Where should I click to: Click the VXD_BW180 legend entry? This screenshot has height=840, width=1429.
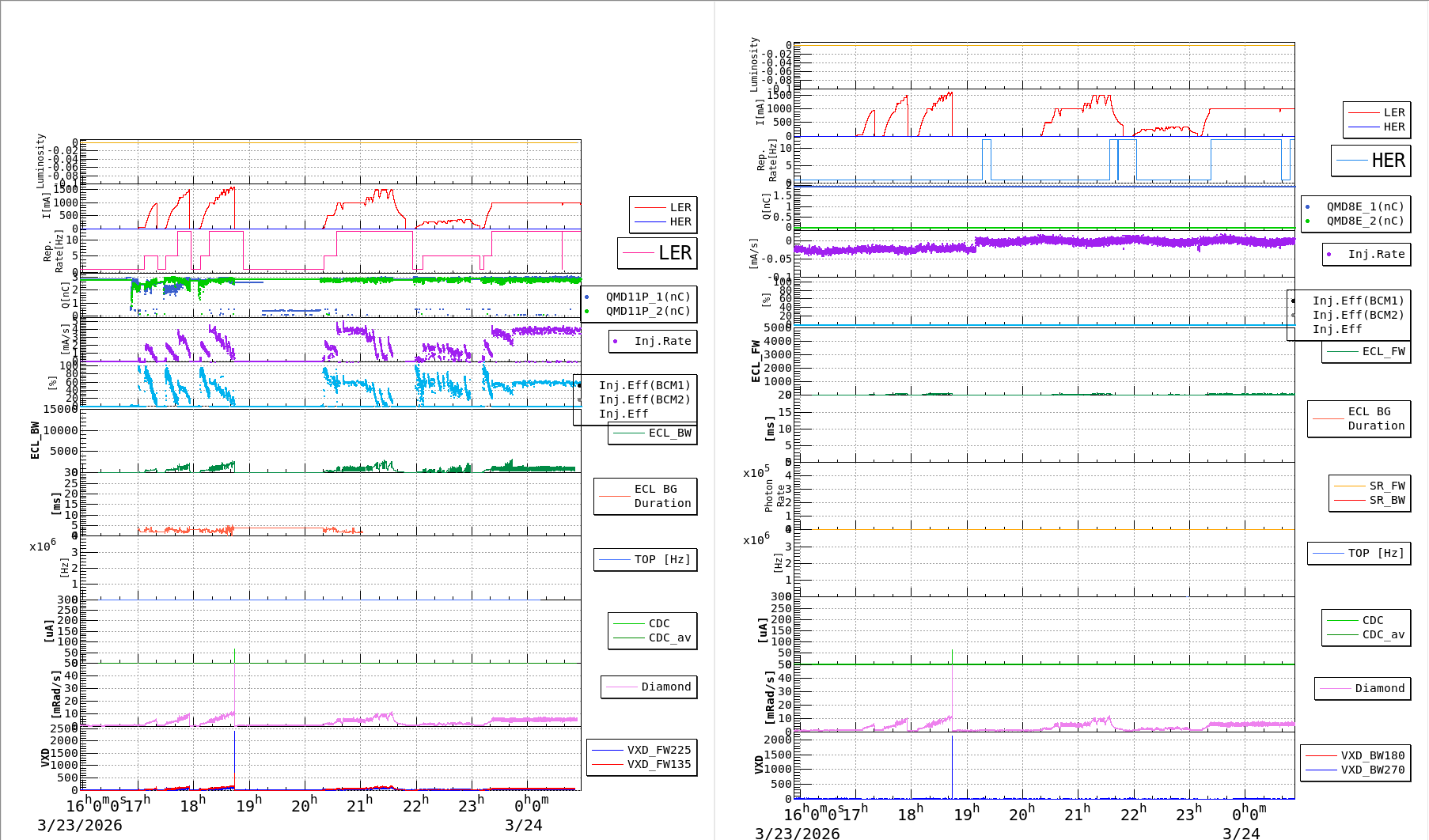[1372, 755]
